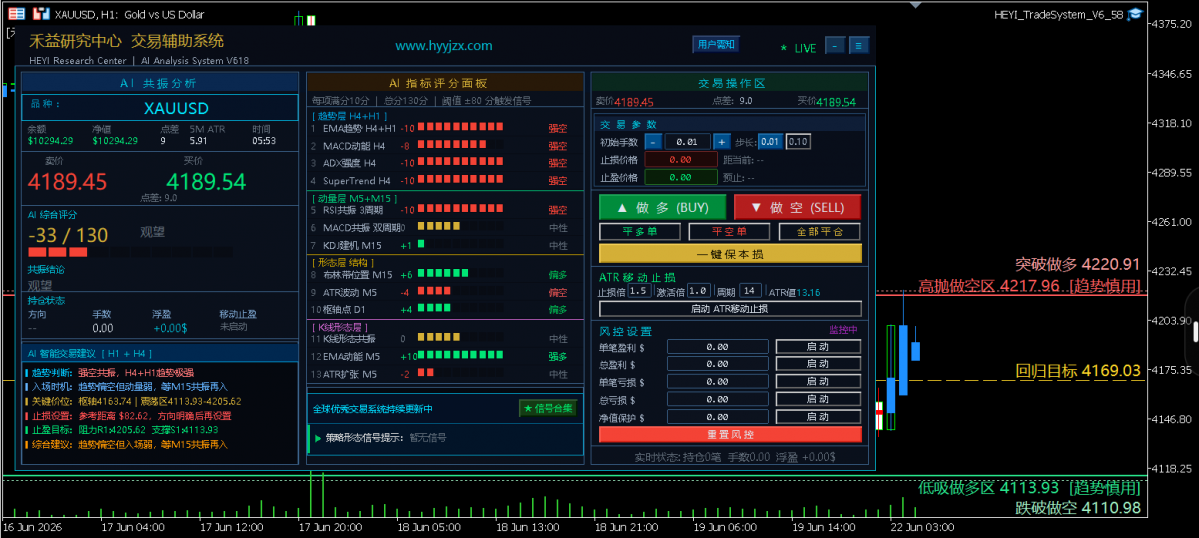Screen dimensions: 1199x538
Task: Close all positions with 全部平仓
Action: pos(820,232)
